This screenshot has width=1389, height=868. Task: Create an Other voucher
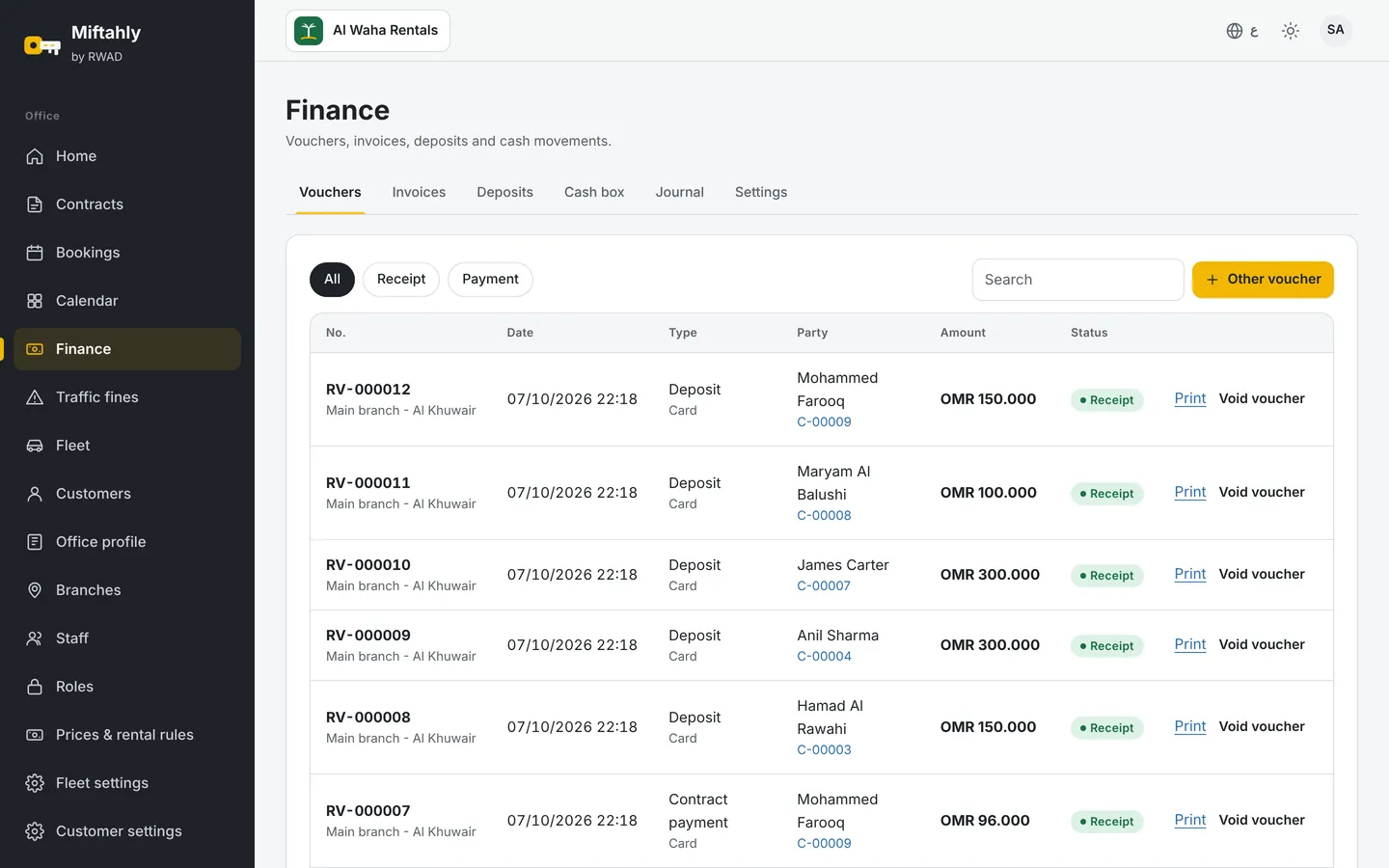[x=1263, y=280]
